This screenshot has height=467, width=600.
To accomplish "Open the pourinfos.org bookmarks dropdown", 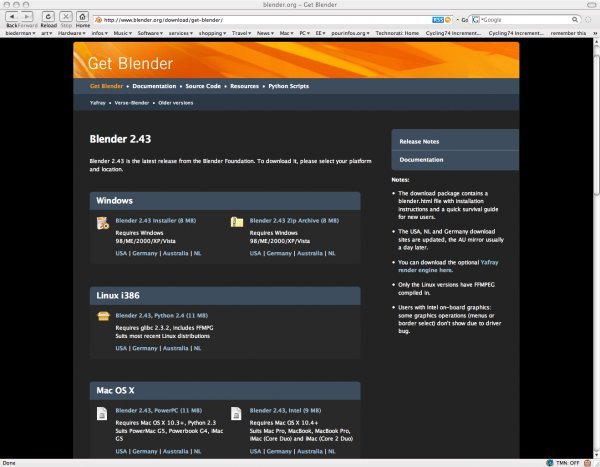I will tap(350, 33).
